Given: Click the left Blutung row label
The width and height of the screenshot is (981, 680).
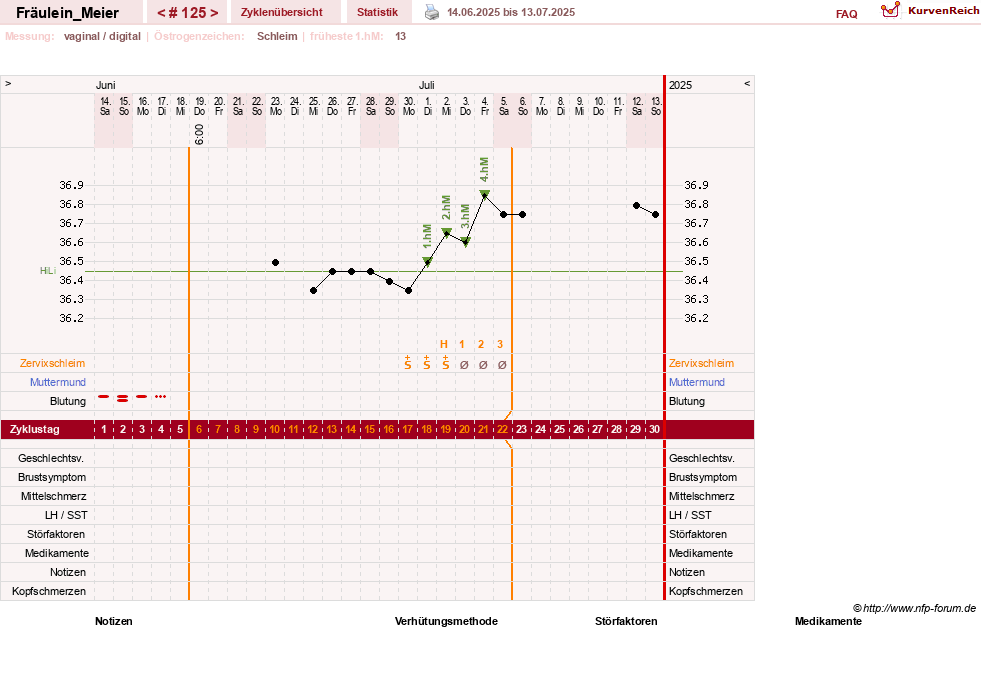Looking at the screenshot, I should pyautogui.click(x=68, y=401).
